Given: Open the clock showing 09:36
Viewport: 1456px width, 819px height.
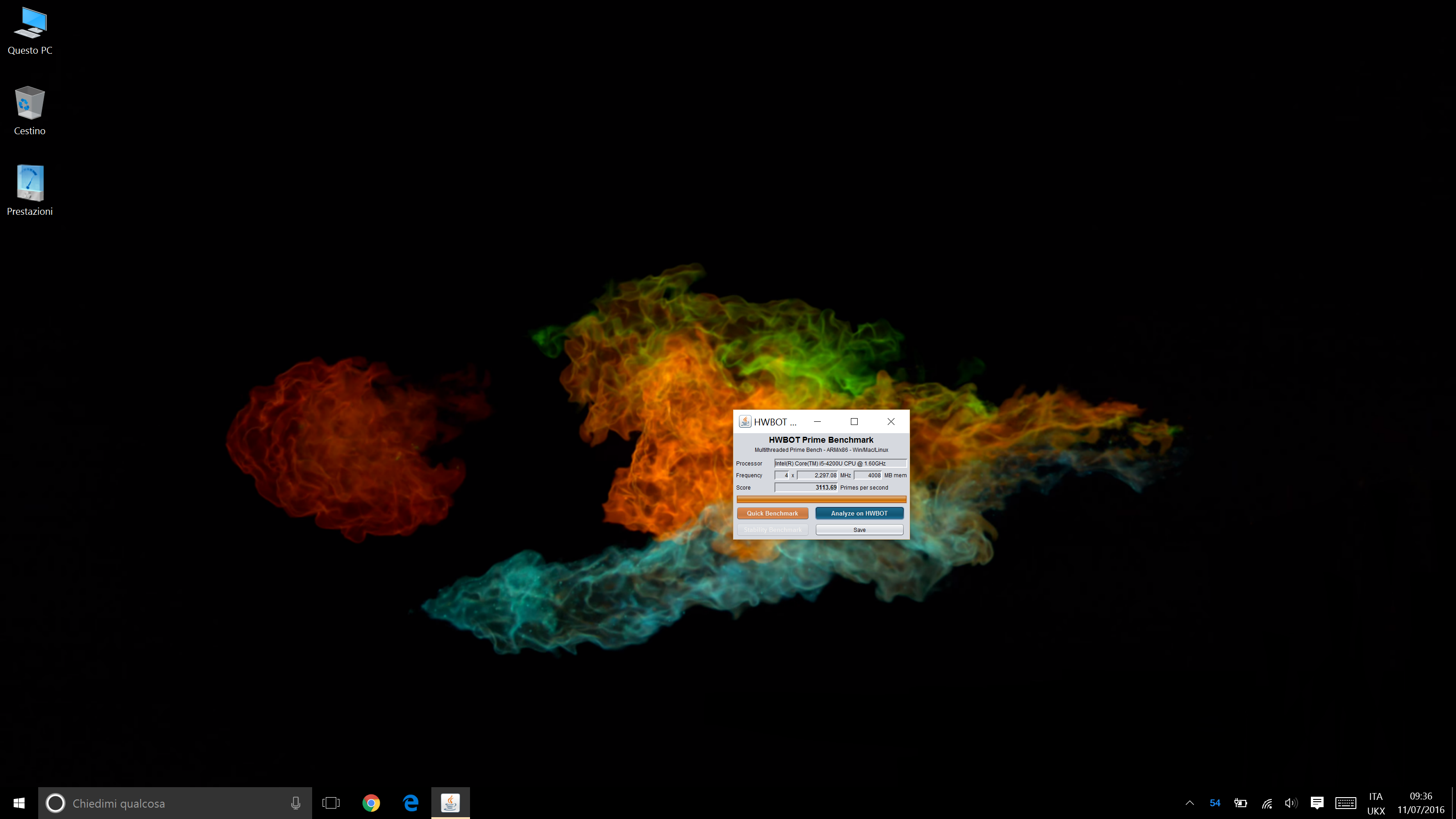Looking at the screenshot, I should pos(1421,803).
